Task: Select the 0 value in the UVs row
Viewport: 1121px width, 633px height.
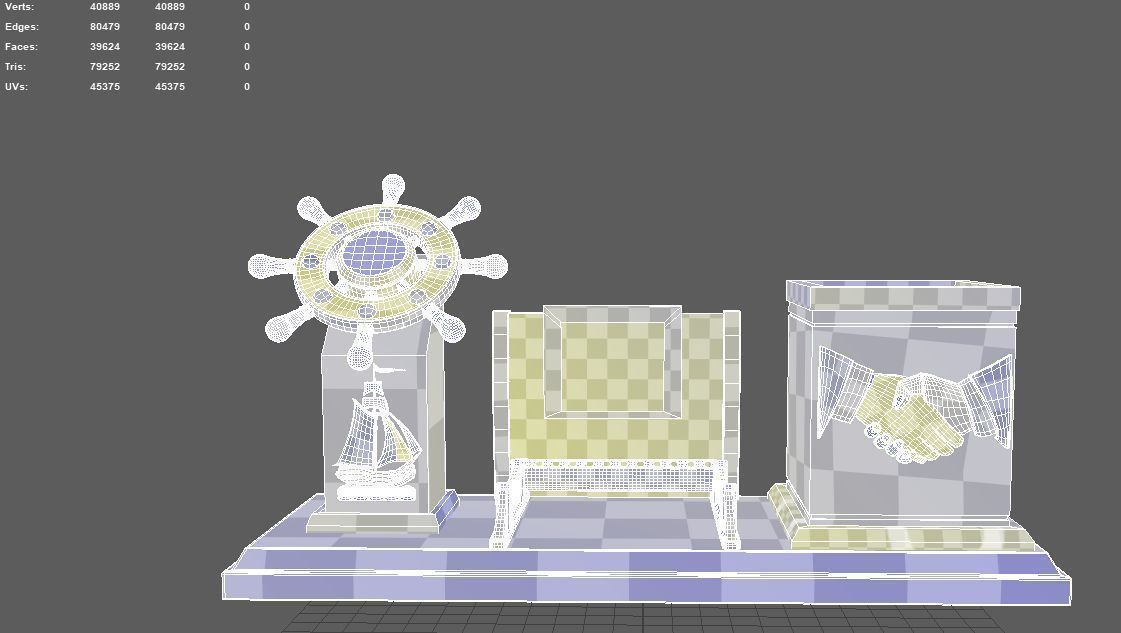Action: (x=247, y=87)
